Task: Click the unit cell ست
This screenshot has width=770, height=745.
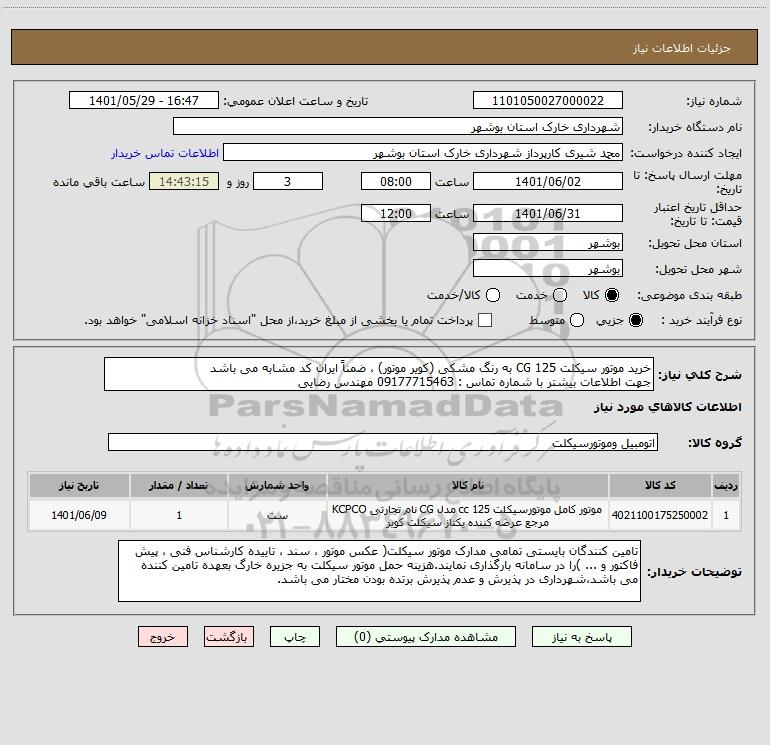Action: pyautogui.click(x=277, y=515)
